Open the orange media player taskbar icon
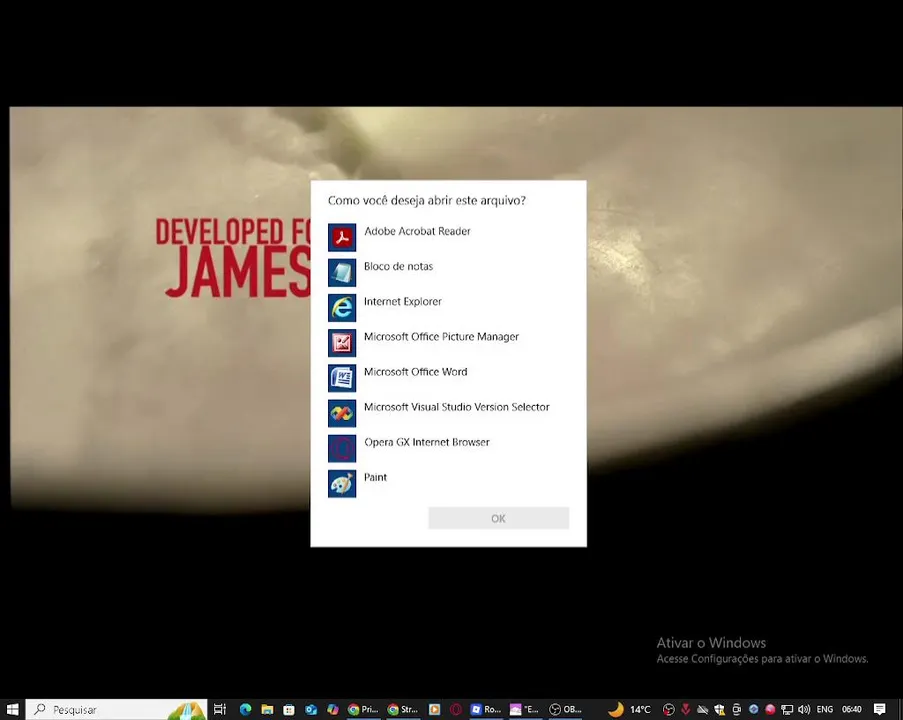This screenshot has width=903, height=720. tap(434, 709)
